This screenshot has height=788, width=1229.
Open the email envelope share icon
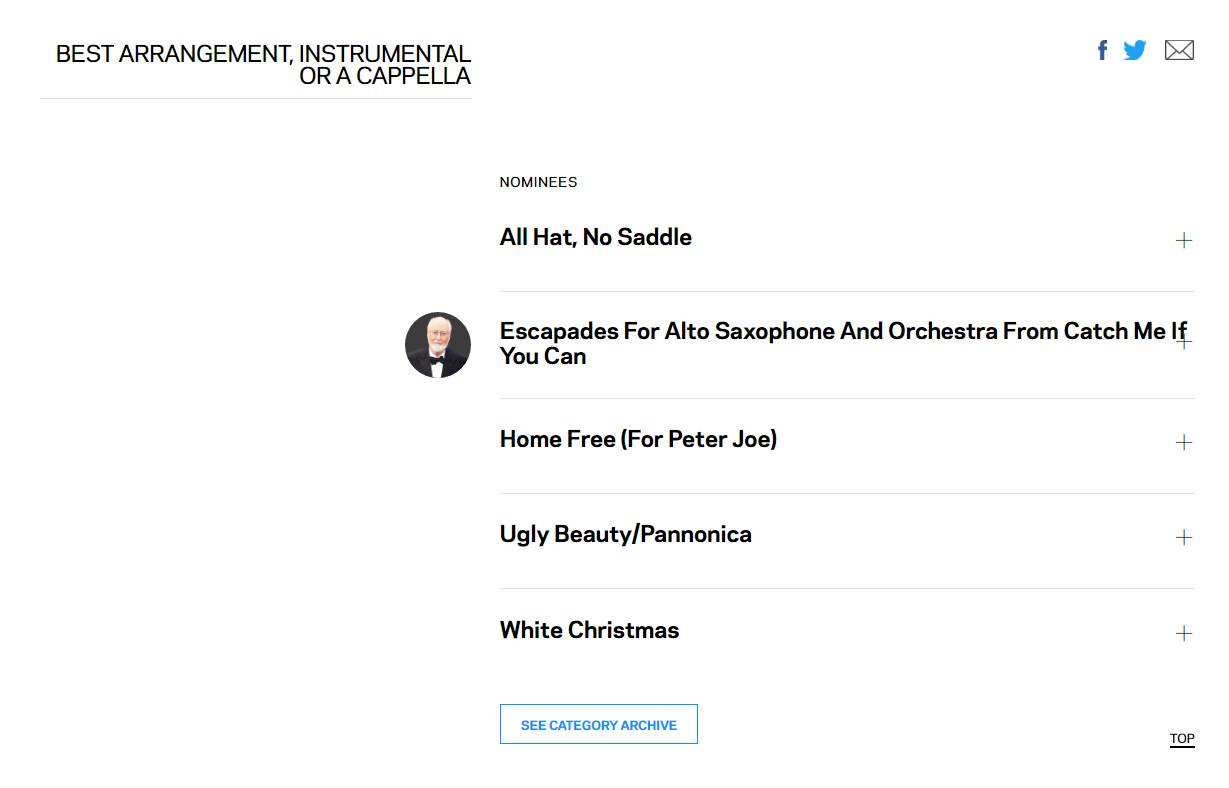1179,50
